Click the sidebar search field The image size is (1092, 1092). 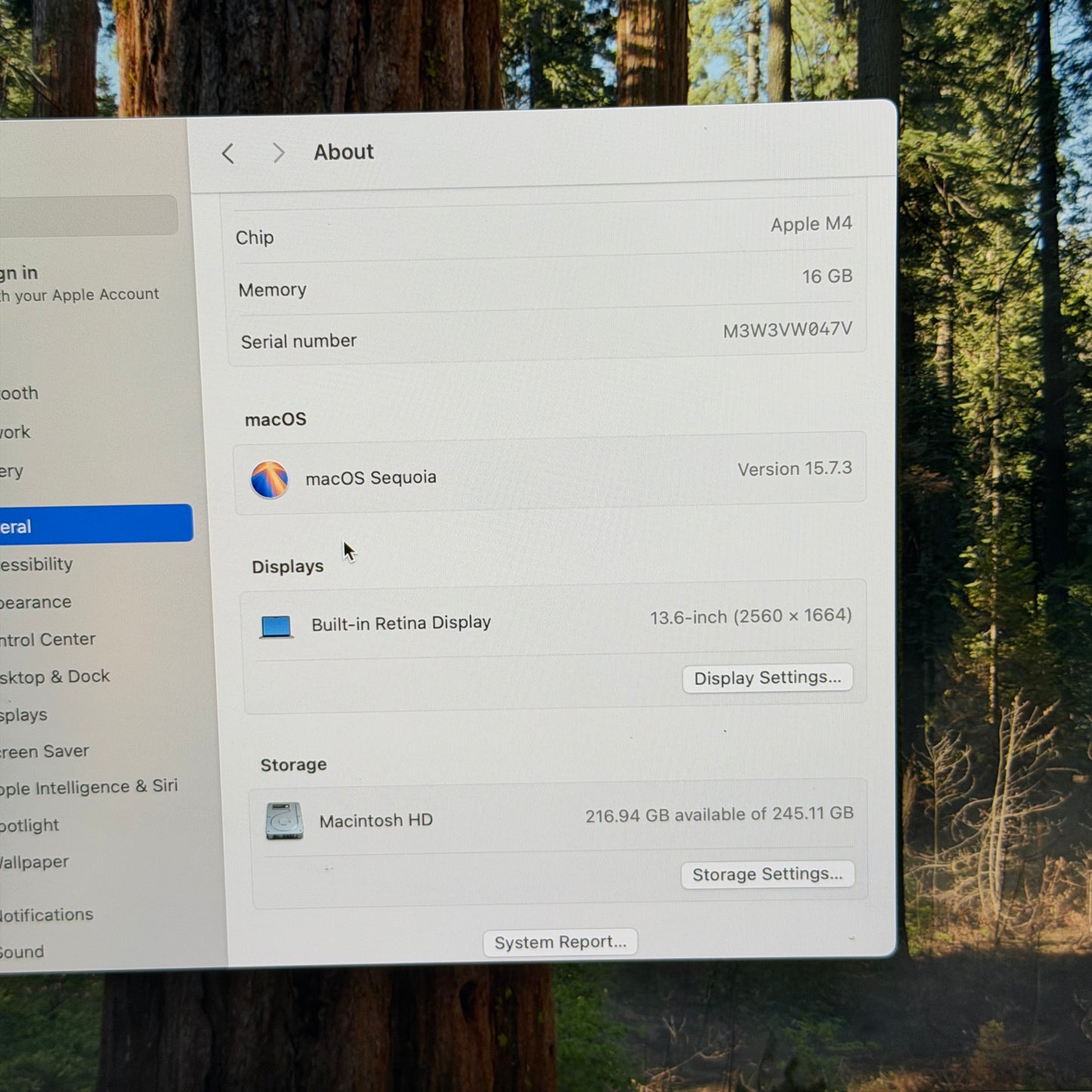(88, 215)
